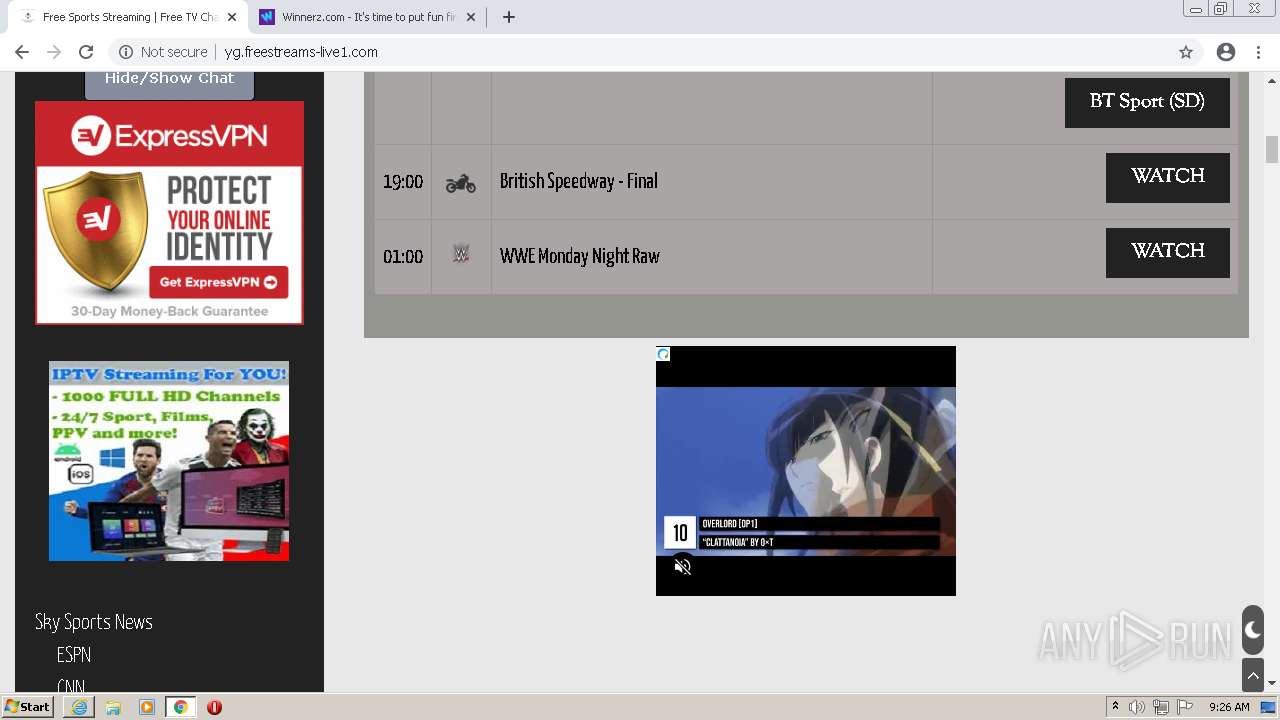Viewport: 1280px width, 720px height.
Task: Open the ExpressVPN advertisement banner
Action: [x=169, y=212]
